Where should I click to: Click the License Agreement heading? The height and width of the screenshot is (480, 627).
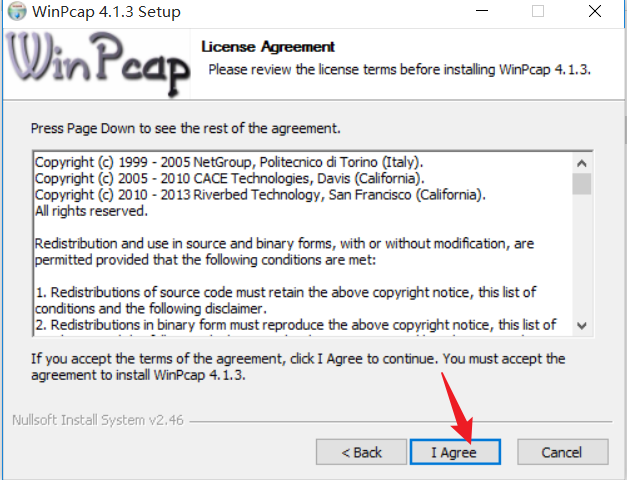click(268, 47)
